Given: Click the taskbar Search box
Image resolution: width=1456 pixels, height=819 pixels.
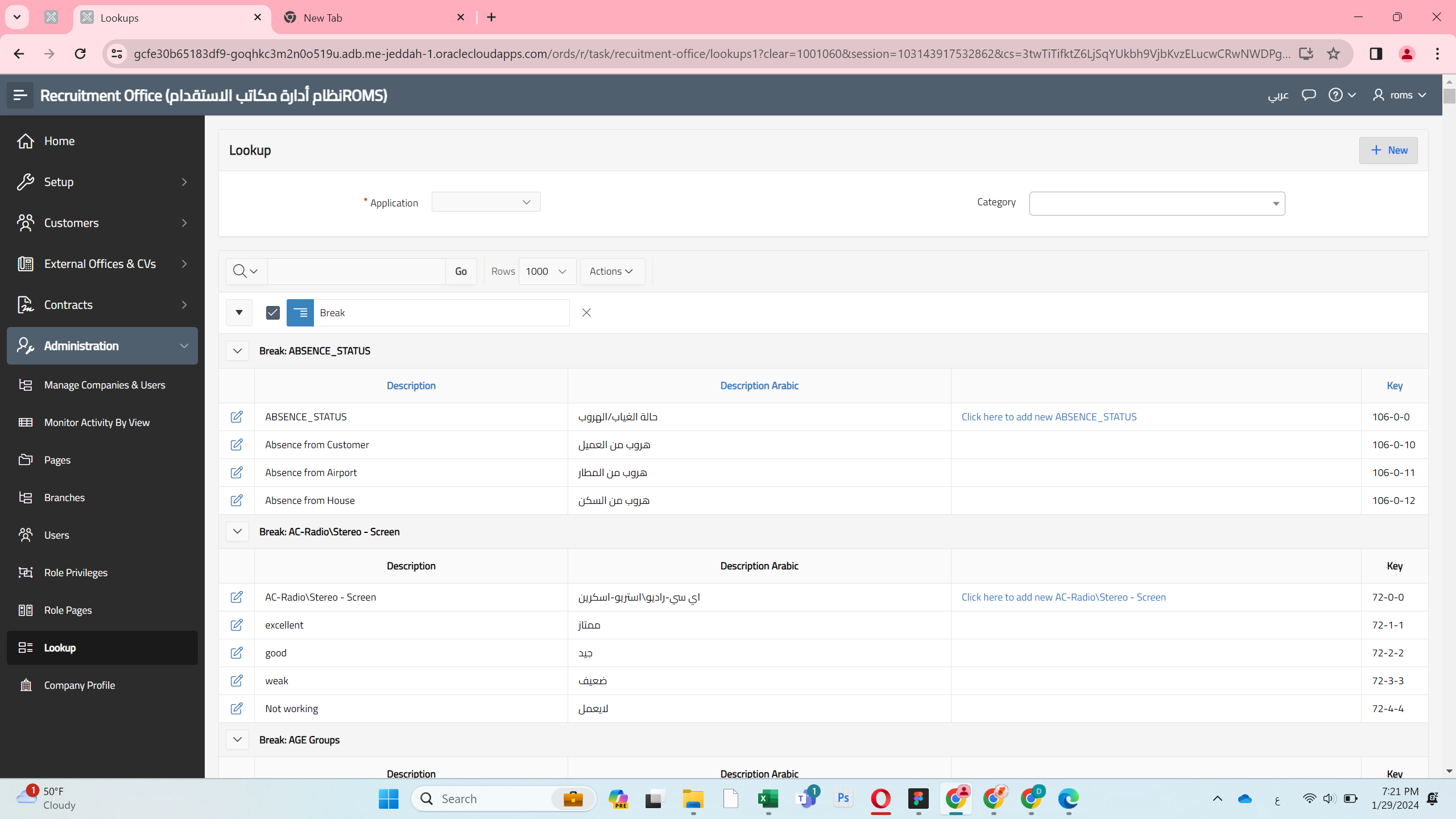Looking at the screenshot, I should (504, 799).
